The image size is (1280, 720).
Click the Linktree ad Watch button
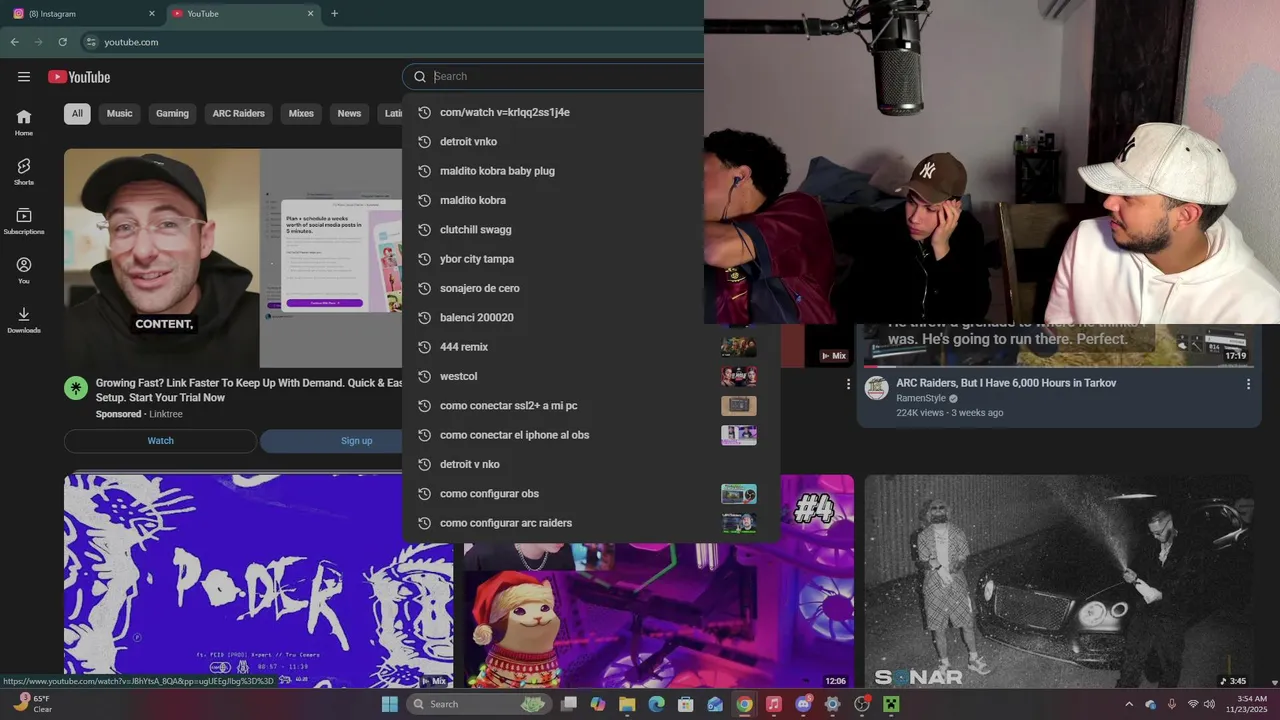tap(160, 441)
